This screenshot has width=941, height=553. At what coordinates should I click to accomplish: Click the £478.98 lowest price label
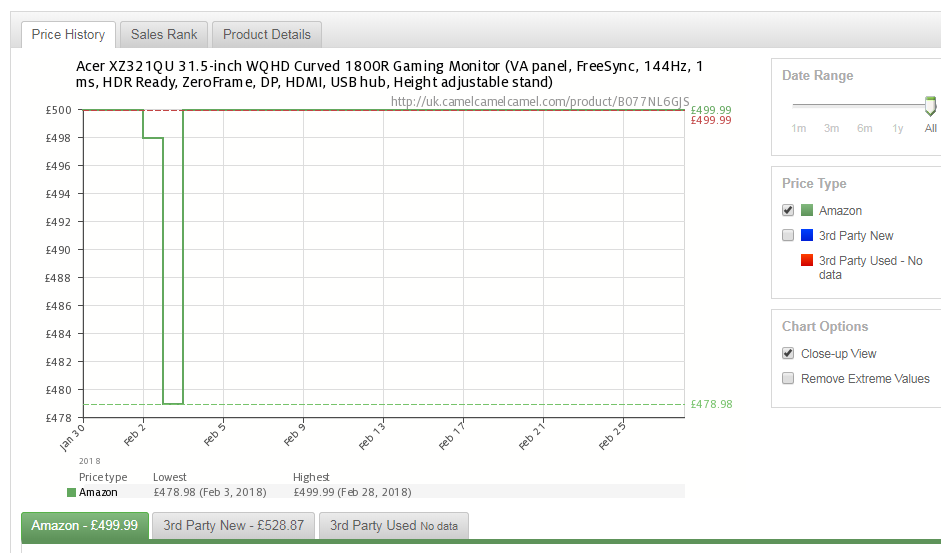pyautogui.click(x=712, y=404)
